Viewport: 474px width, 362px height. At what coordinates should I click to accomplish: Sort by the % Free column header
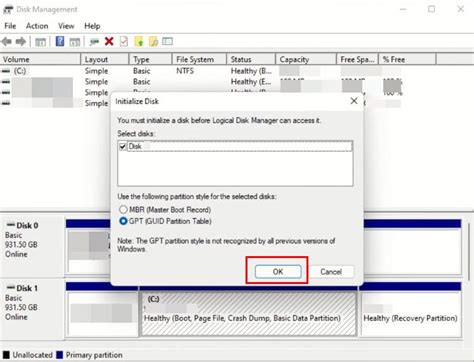coord(407,59)
